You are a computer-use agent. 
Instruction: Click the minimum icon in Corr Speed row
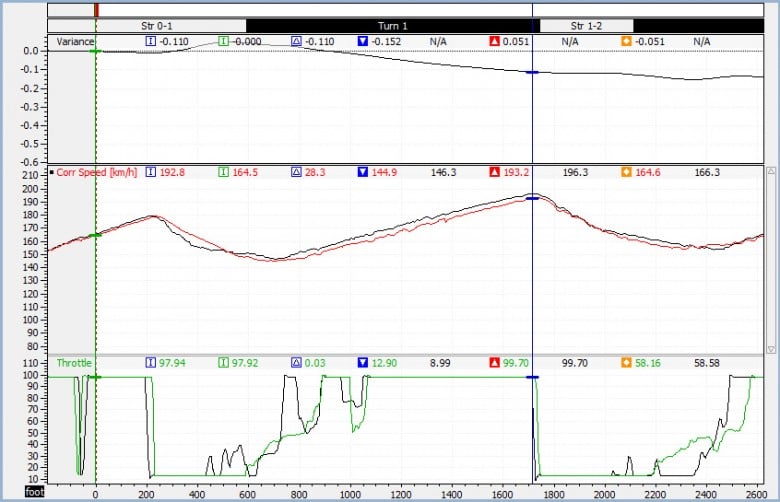(363, 172)
